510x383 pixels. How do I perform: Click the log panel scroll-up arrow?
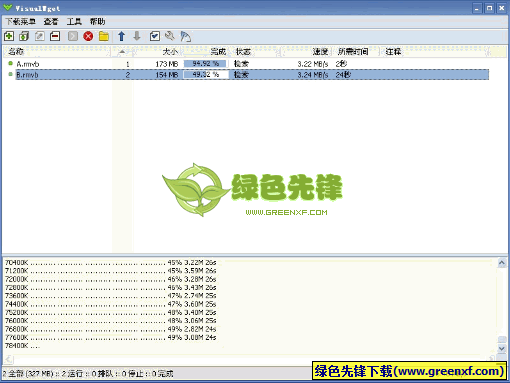pyautogui.click(x=502, y=263)
